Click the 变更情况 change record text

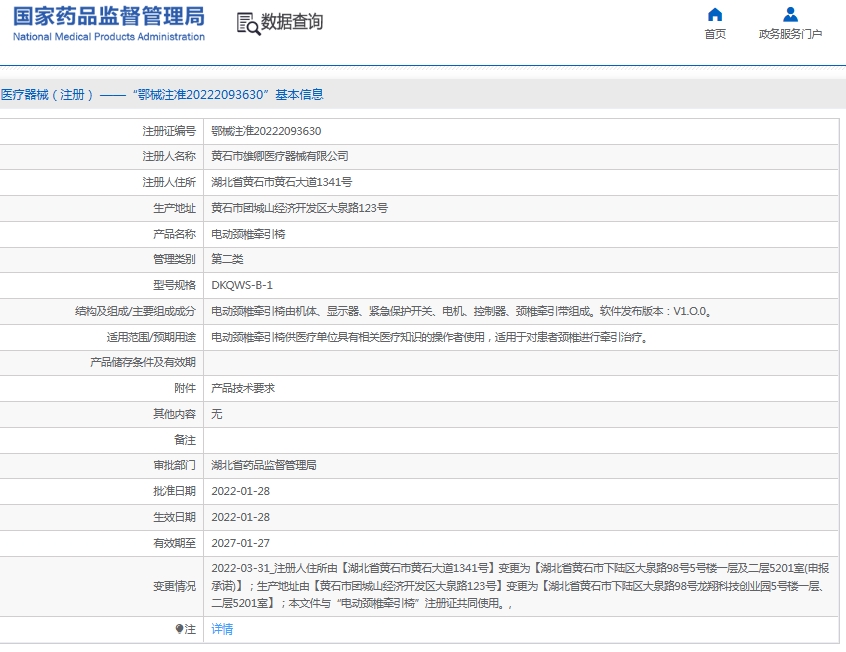(520, 586)
